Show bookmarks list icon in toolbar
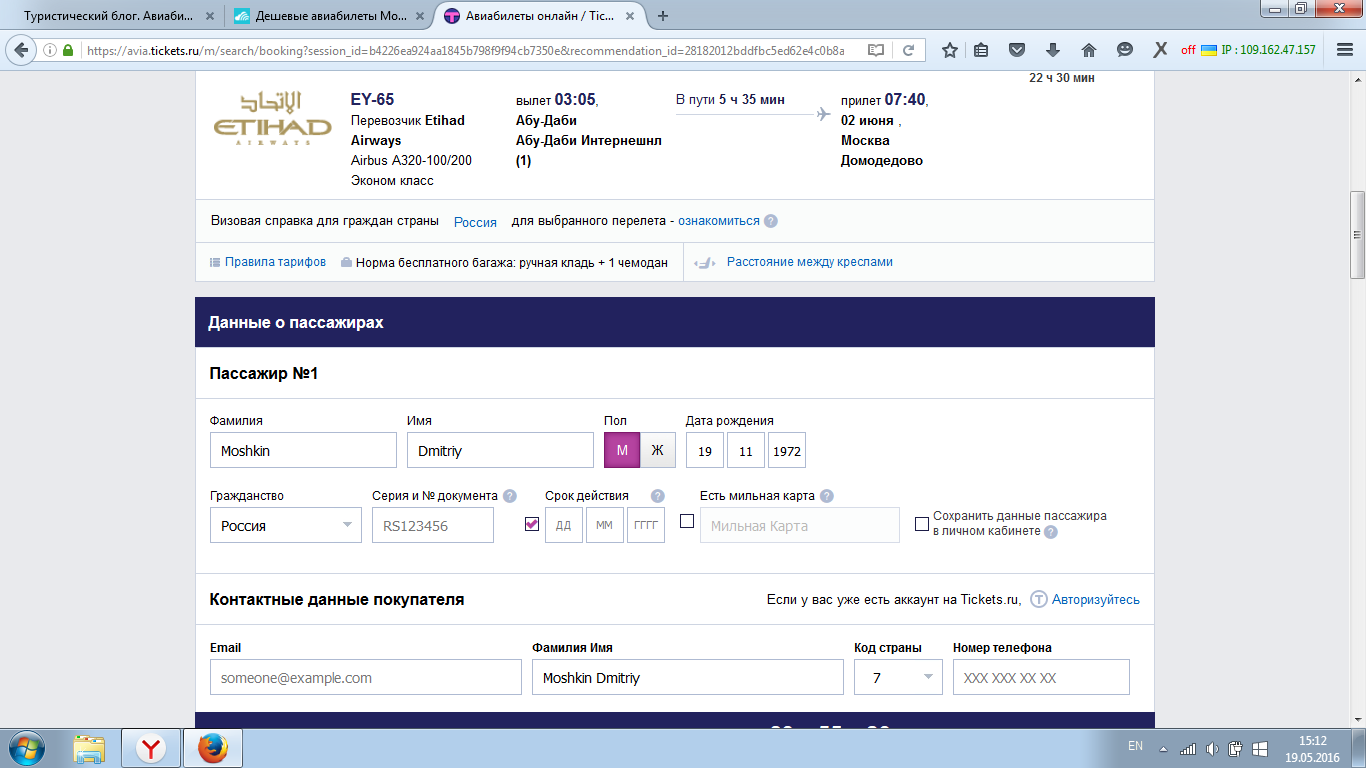Image resolution: width=1366 pixels, height=768 pixels. [x=982, y=50]
